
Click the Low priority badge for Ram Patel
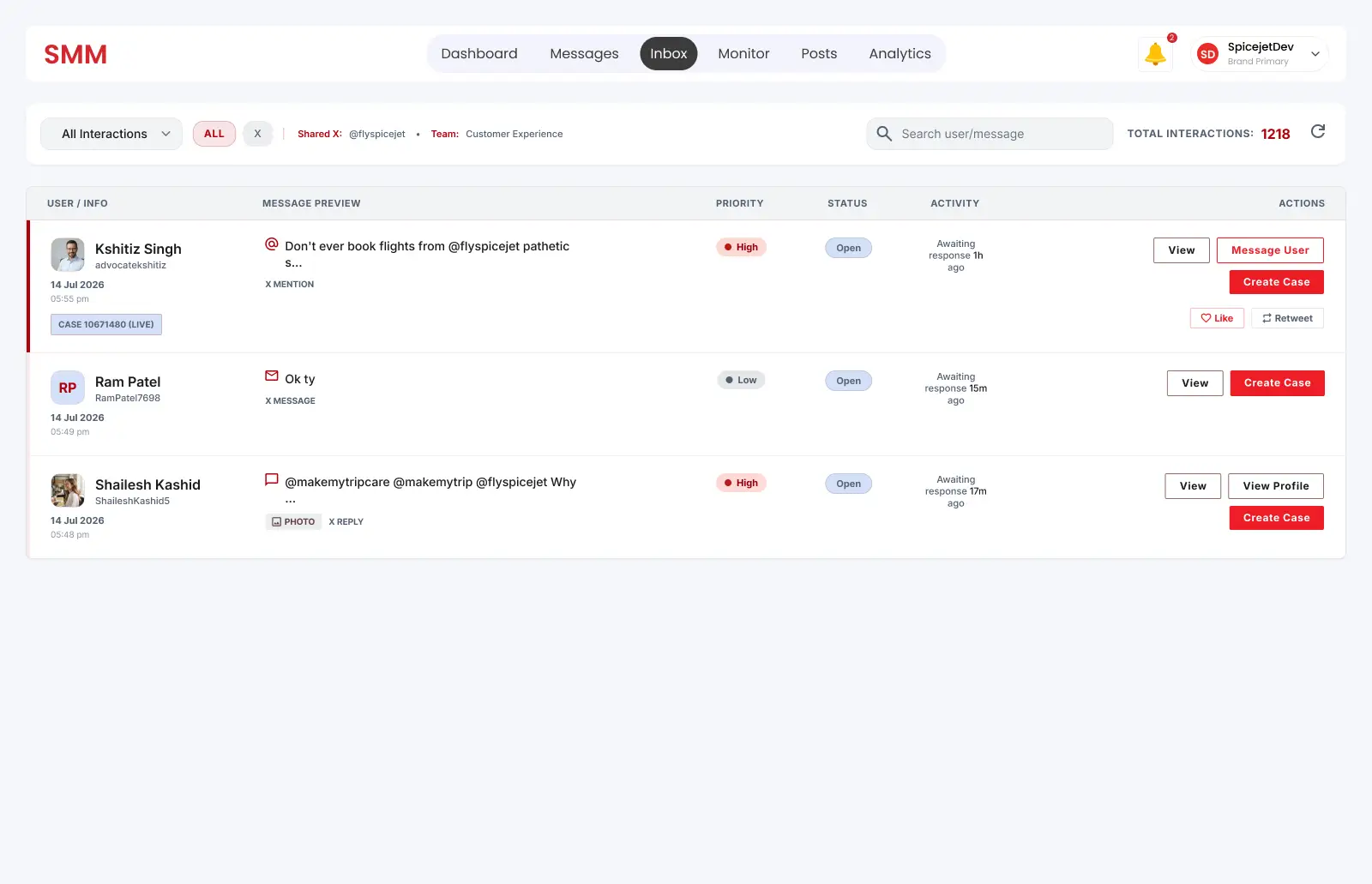[x=742, y=380]
